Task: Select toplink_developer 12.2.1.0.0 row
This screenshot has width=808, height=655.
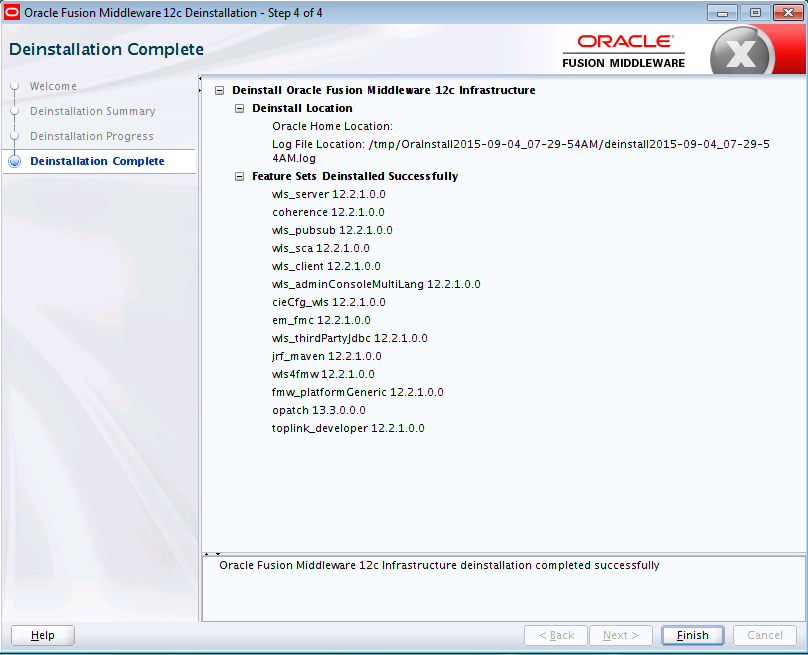Action: [x=348, y=429]
